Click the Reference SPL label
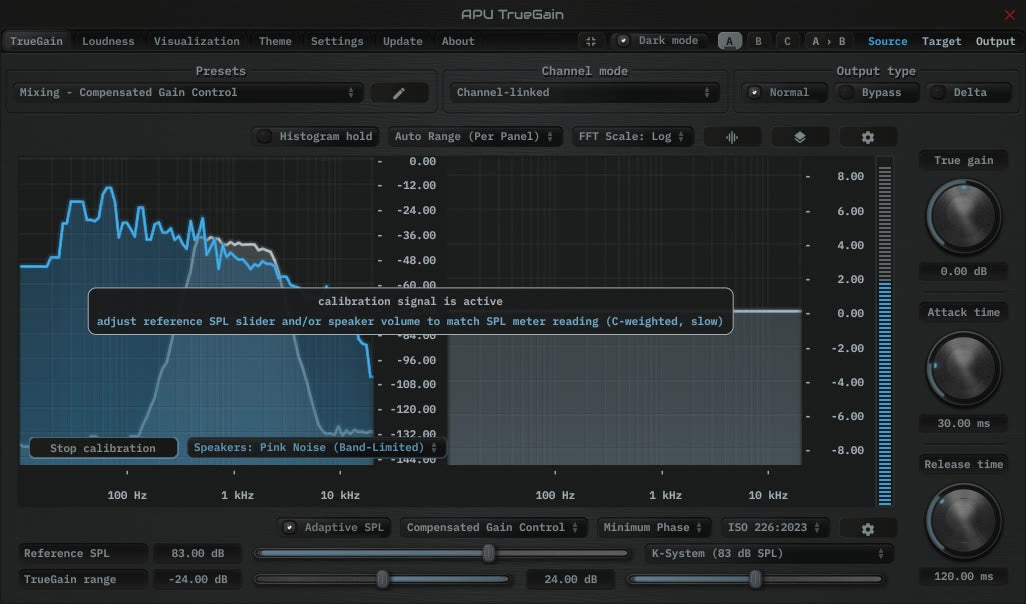 83,554
